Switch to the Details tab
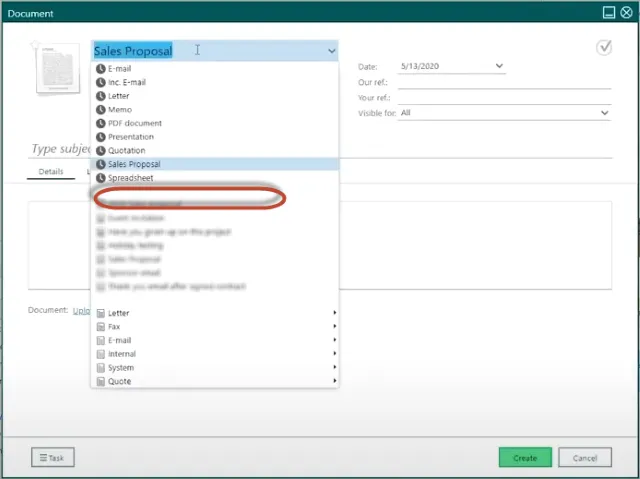The image size is (640, 479). (51, 172)
